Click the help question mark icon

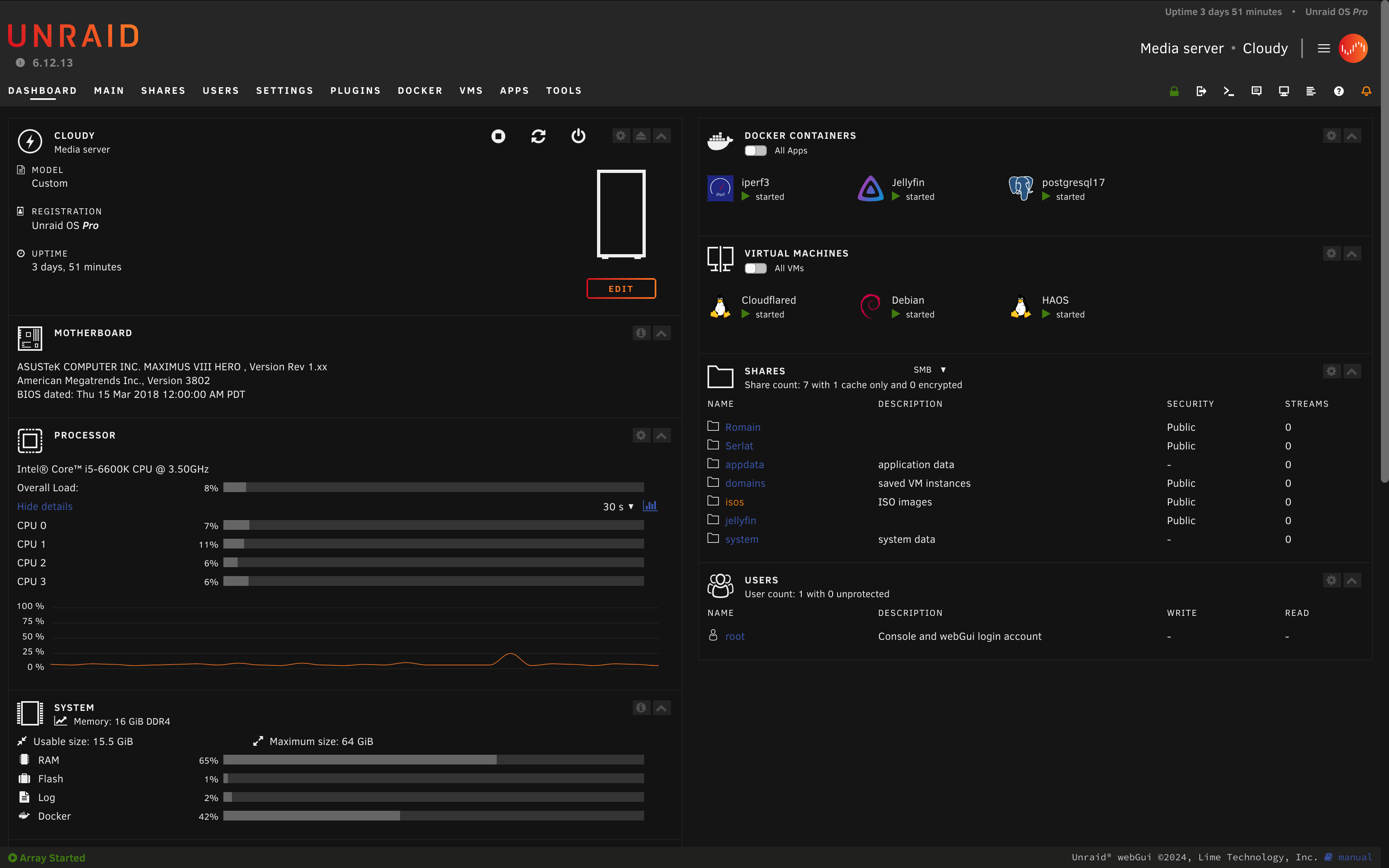click(x=1339, y=91)
